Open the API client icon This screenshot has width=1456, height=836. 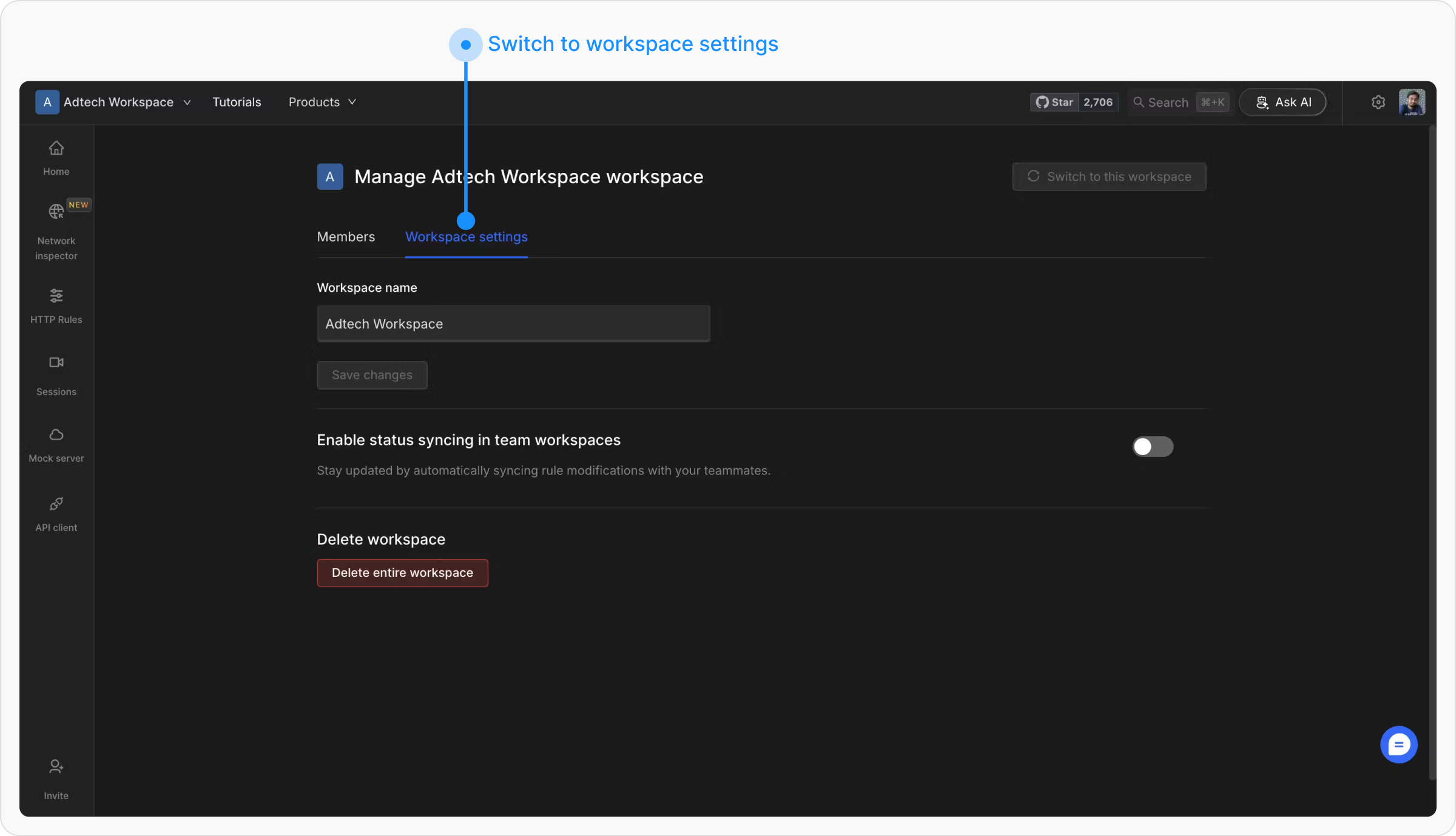56,504
